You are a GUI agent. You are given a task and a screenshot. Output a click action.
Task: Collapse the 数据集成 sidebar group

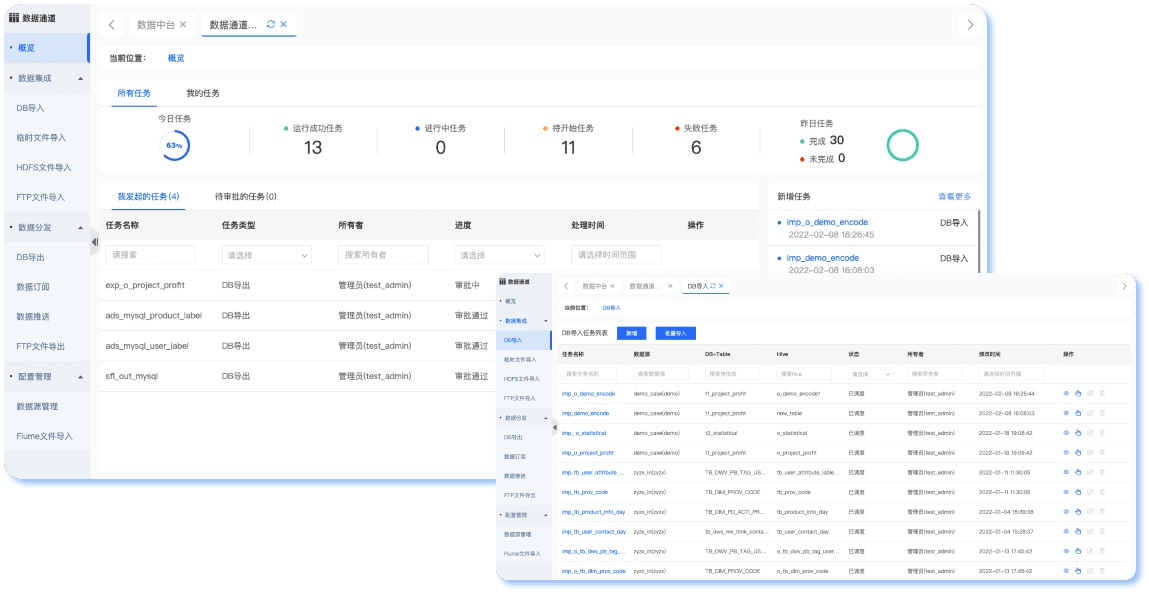(x=80, y=78)
